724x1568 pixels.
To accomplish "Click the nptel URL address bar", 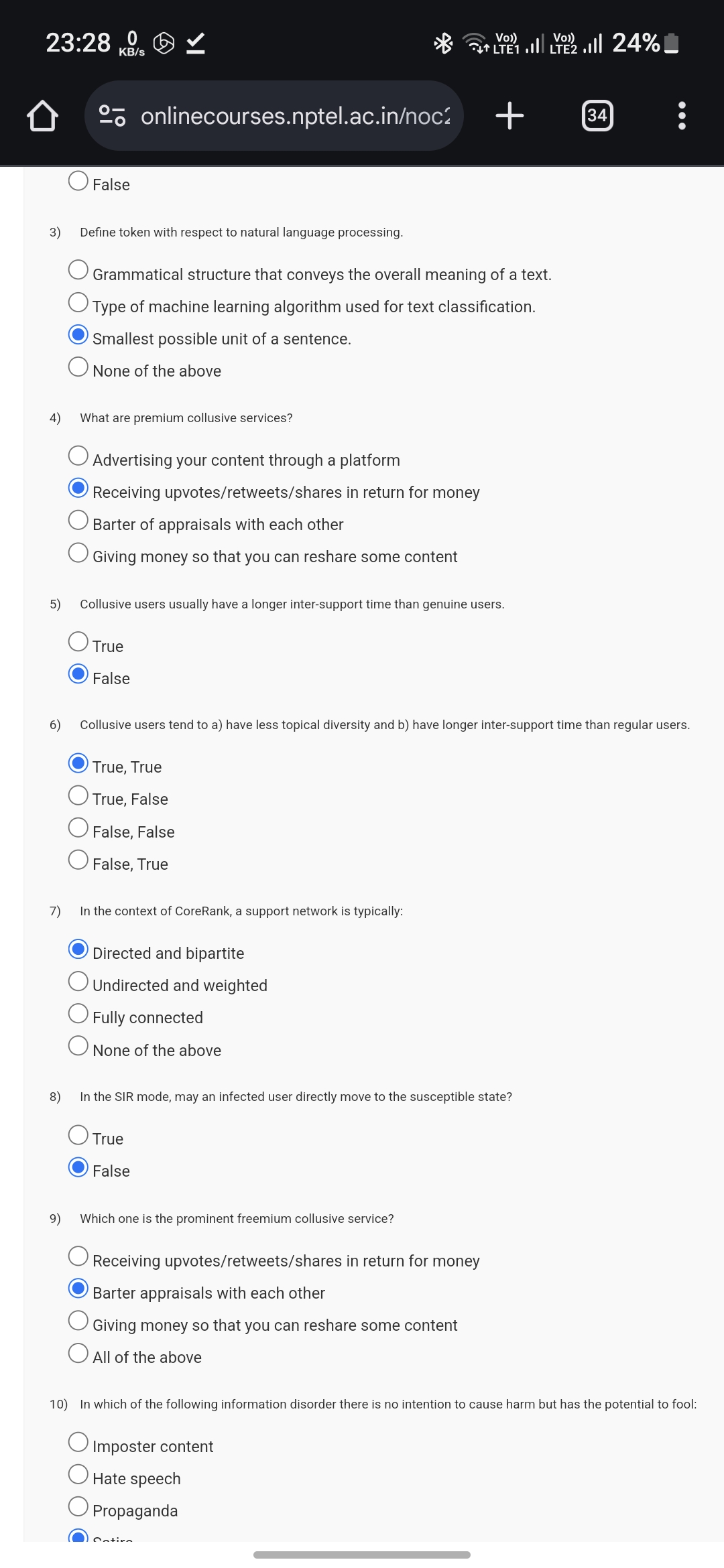I will pyautogui.click(x=295, y=116).
